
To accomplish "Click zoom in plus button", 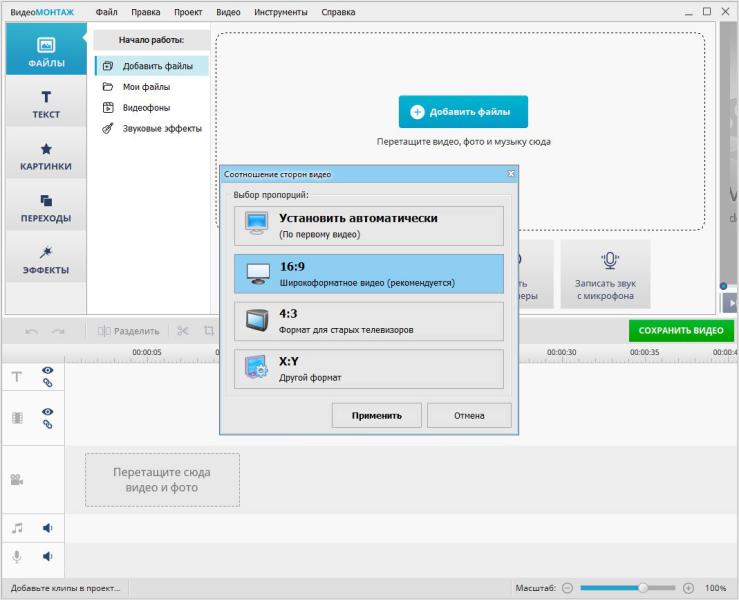I will (689, 588).
